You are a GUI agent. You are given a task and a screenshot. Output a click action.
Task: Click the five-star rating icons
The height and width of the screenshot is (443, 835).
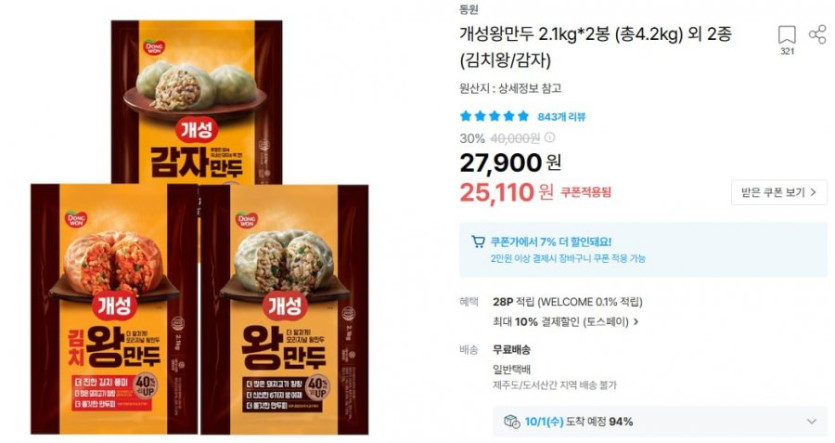[x=494, y=116]
